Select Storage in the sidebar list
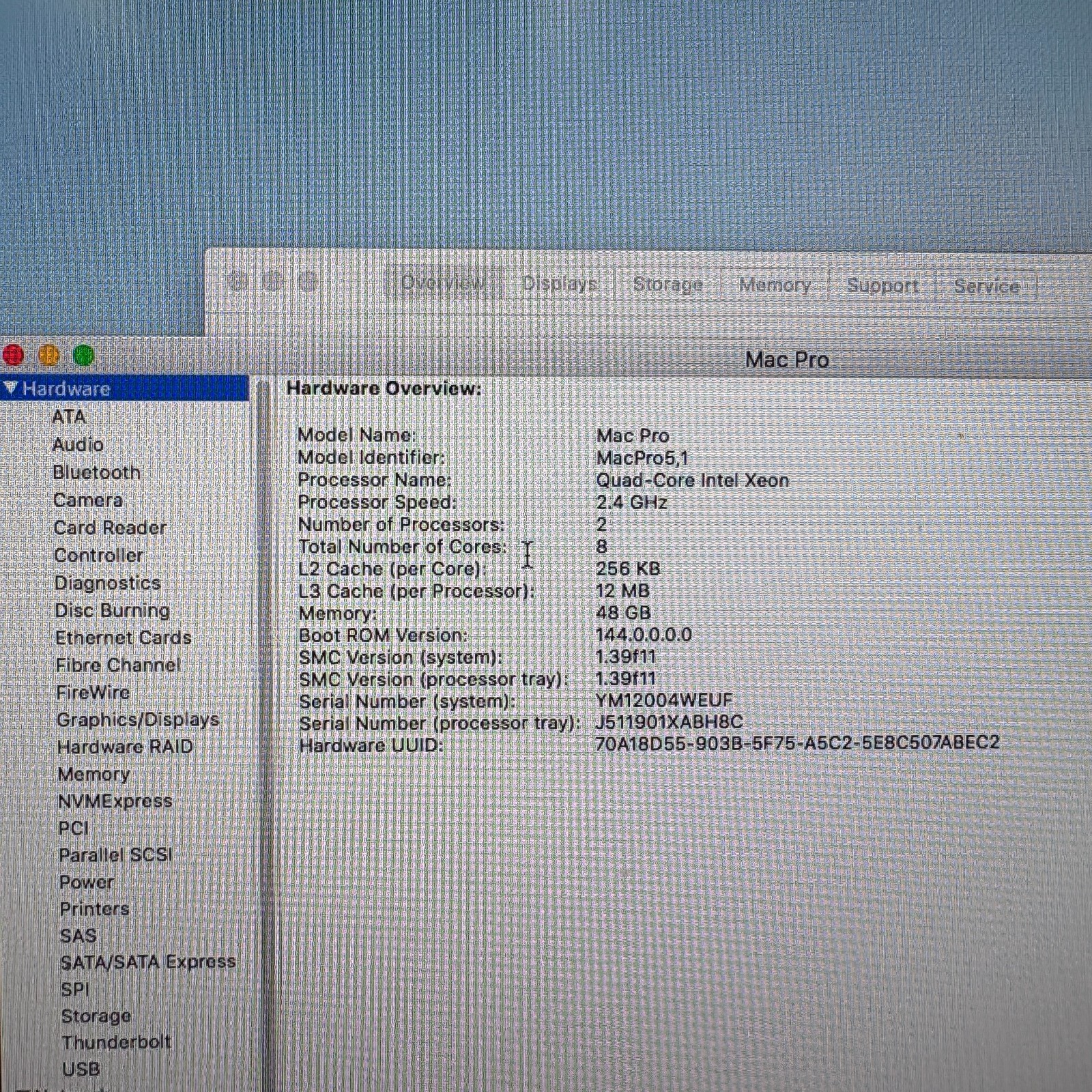The width and height of the screenshot is (1092, 1092). (96, 1016)
